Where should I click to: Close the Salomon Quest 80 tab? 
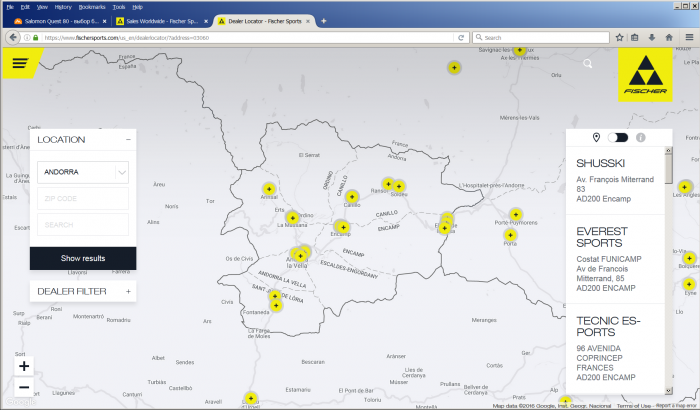(104, 21)
